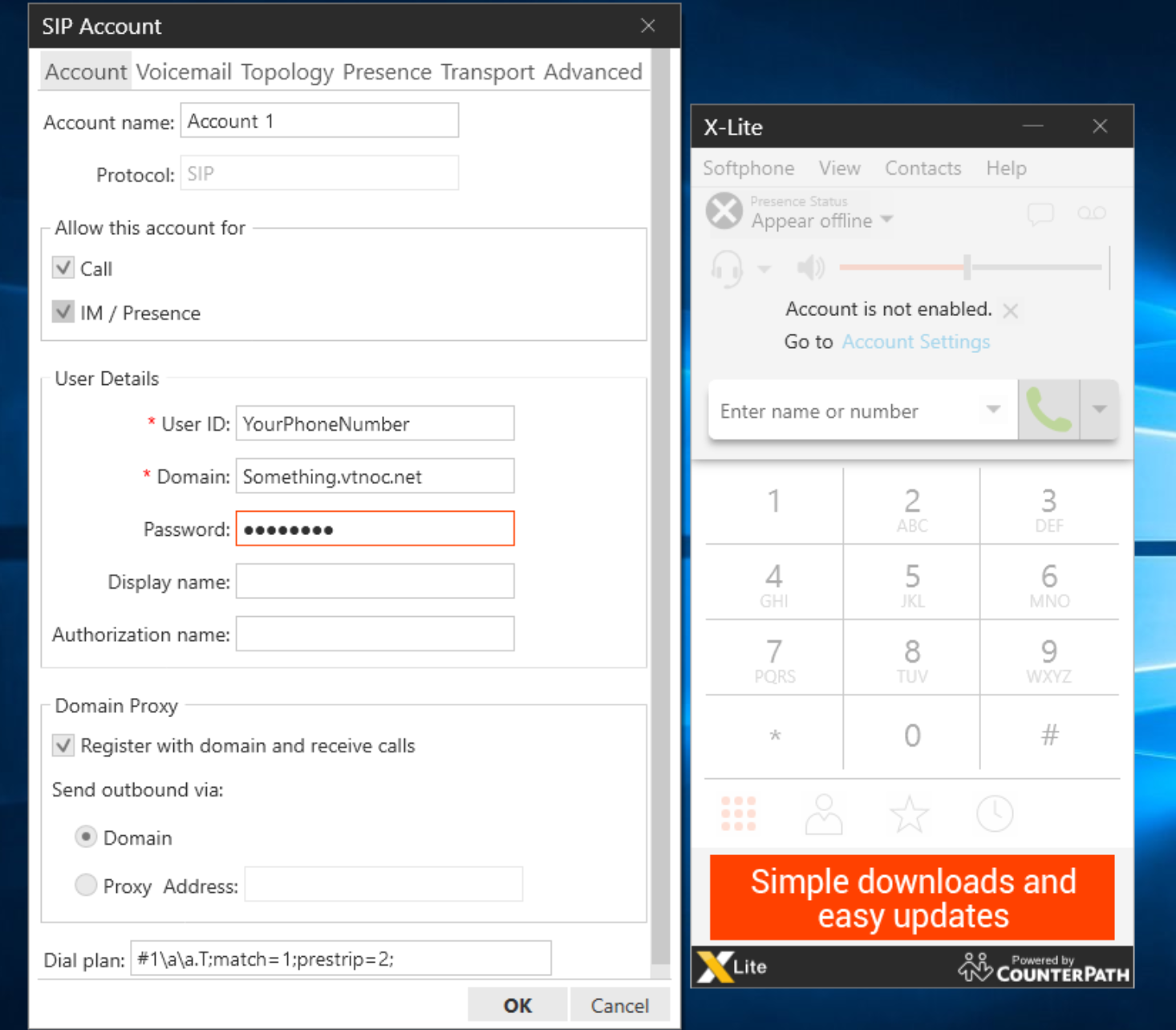Open the voicemail icon in X-Lite
This screenshot has height=1030, width=1176.
click(1091, 213)
